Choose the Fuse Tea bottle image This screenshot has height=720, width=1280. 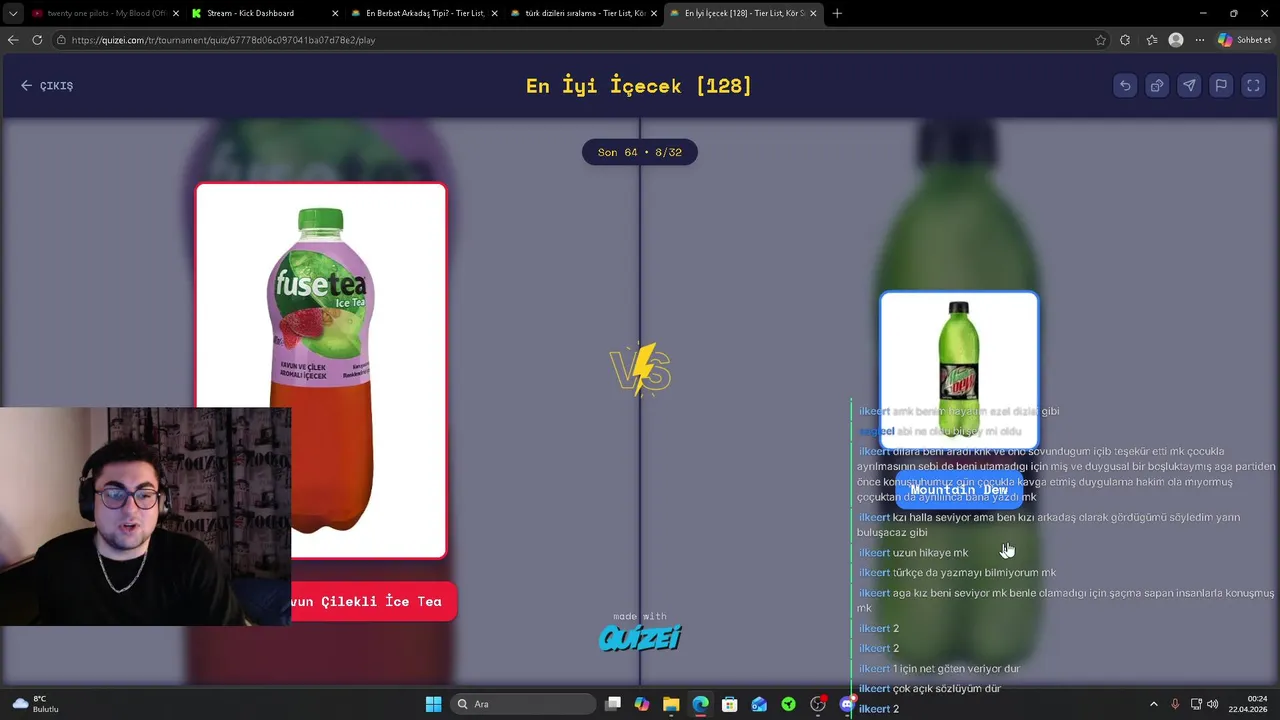321,370
